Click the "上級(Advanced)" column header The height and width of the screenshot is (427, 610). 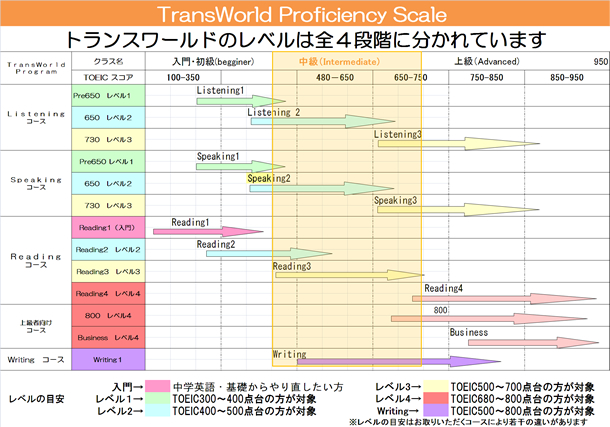[x=487, y=61]
